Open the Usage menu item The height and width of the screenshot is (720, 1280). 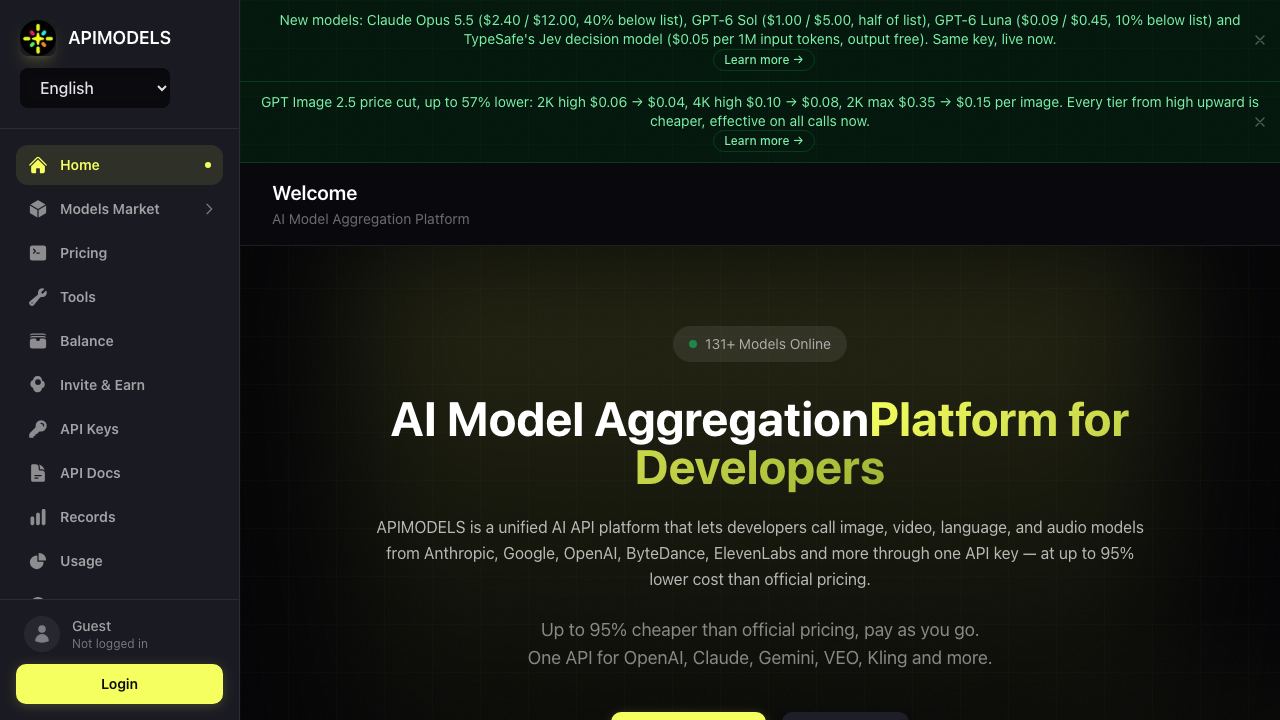pyautogui.click(x=119, y=561)
